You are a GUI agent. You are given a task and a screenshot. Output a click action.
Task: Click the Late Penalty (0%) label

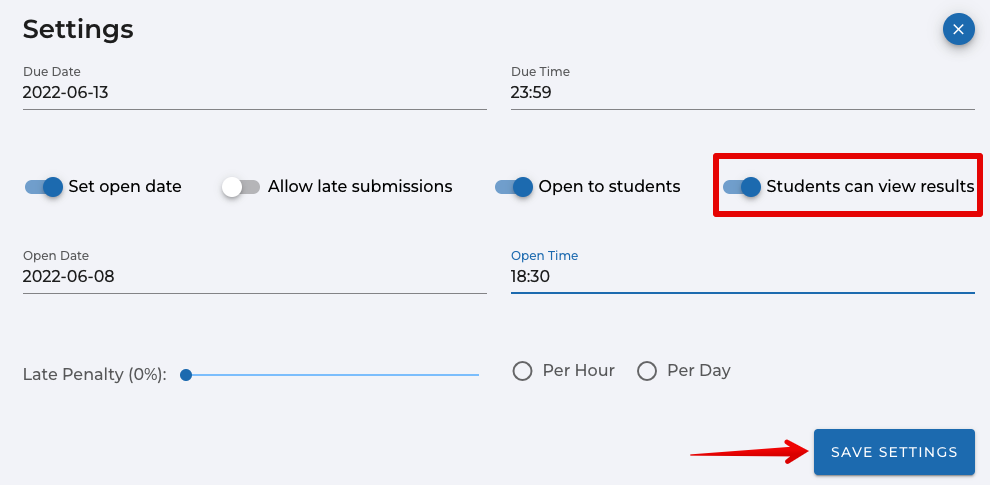(95, 375)
